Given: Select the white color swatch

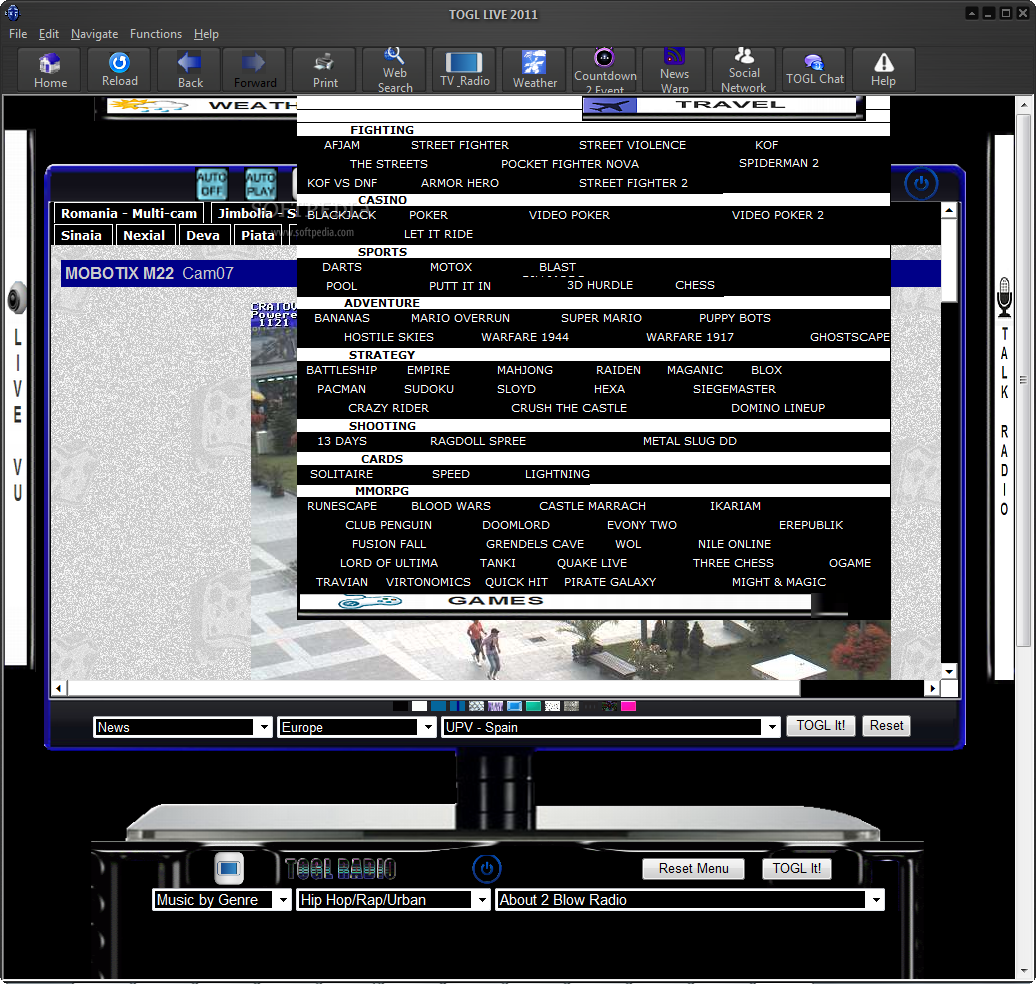Looking at the screenshot, I should coord(420,706).
